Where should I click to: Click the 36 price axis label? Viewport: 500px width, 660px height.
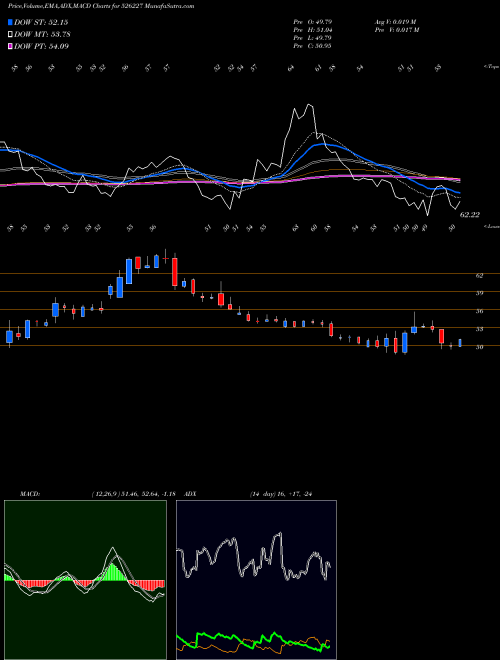479,311
